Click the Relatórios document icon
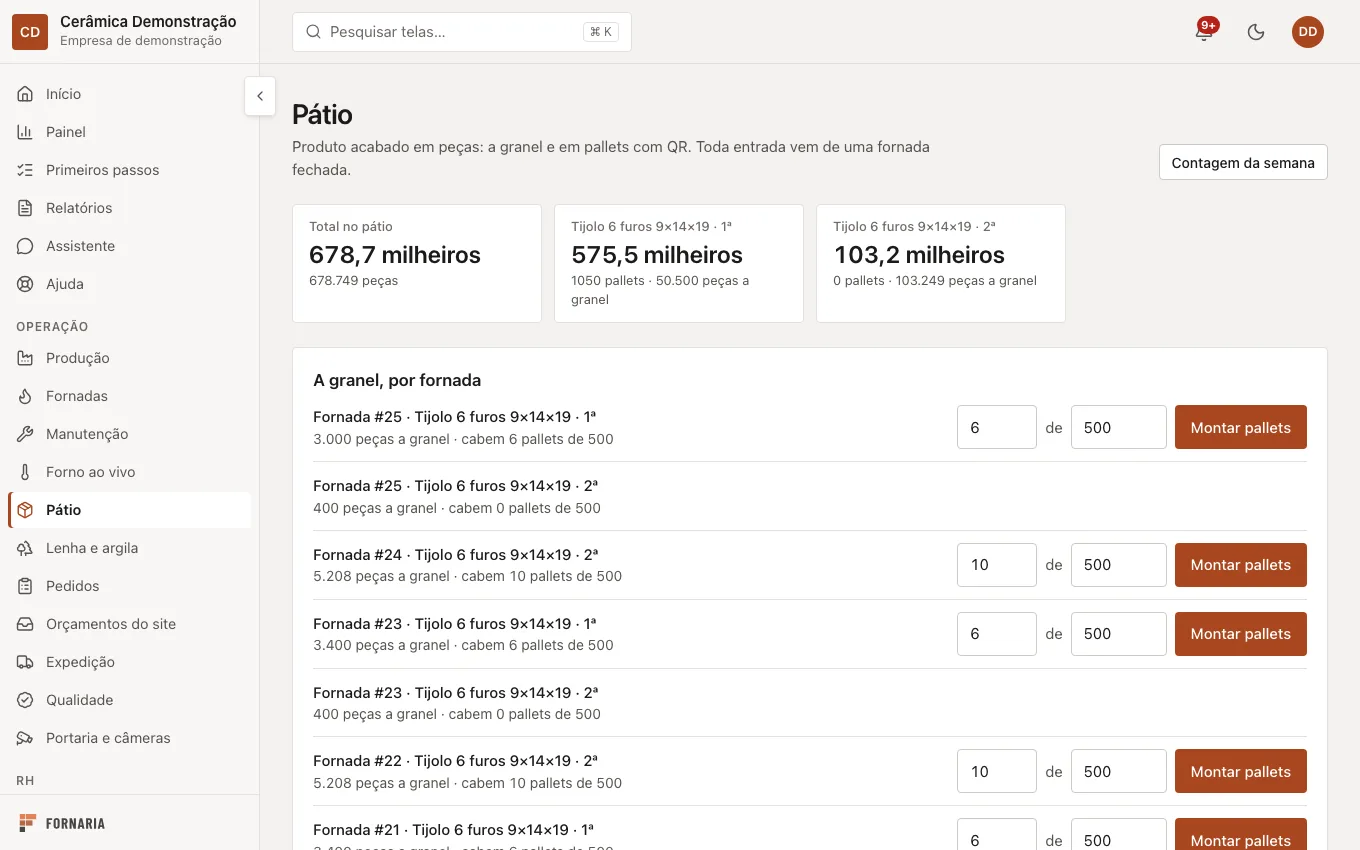This screenshot has height=850, width=1360. (x=25, y=208)
